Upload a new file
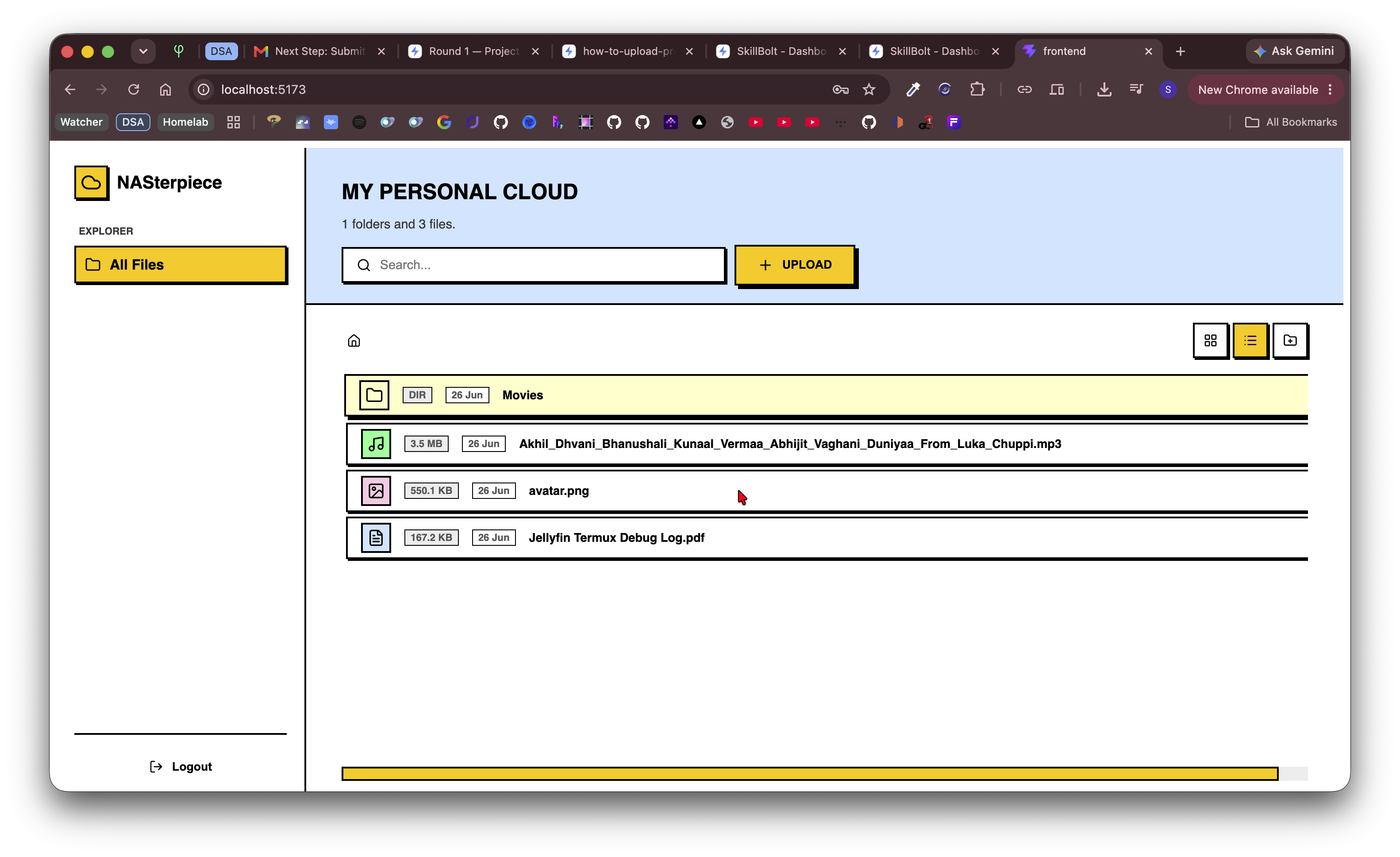This screenshot has height=857, width=1400. click(x=795, y=265)
